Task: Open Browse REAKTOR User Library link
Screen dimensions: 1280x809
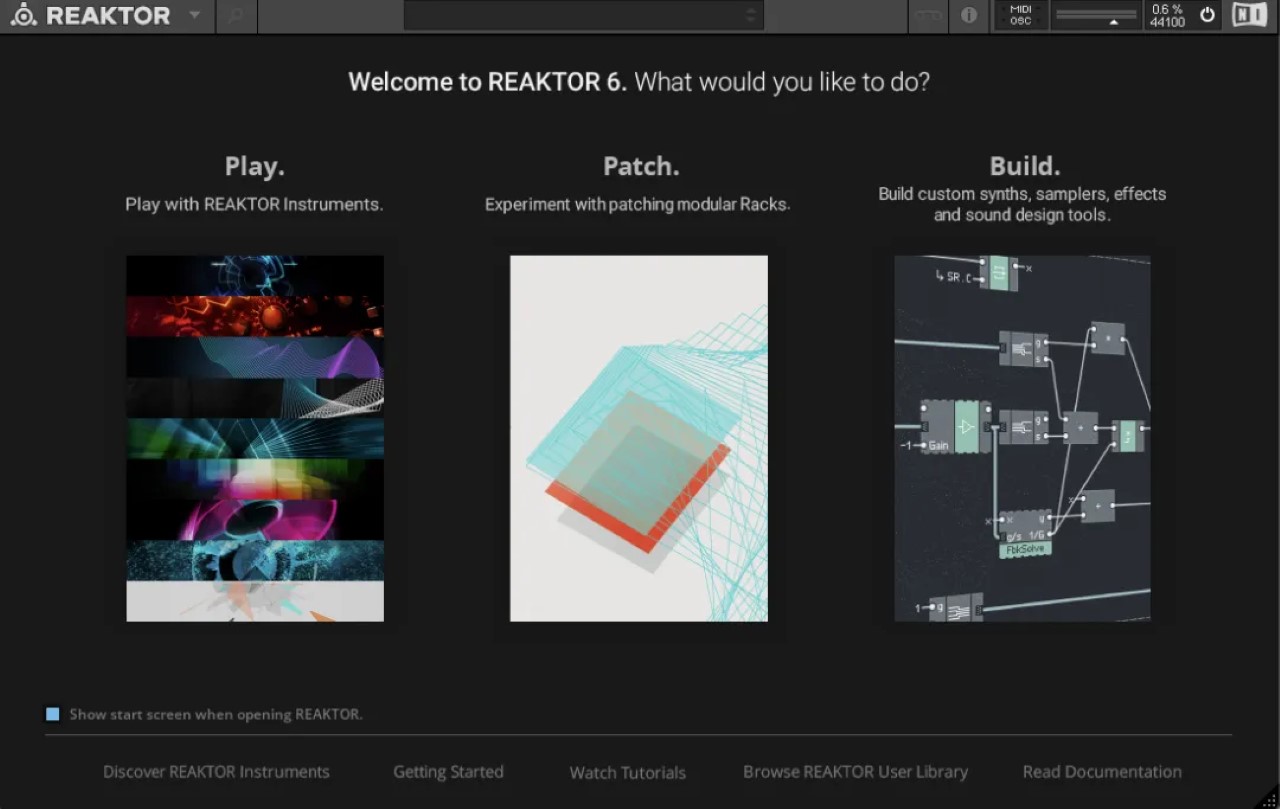Action: 855,772
